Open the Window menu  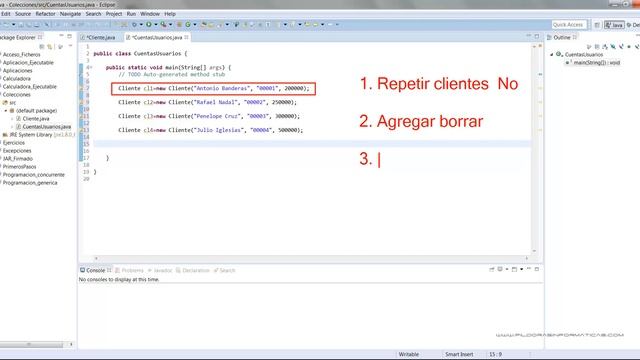[x=150, y=14]
